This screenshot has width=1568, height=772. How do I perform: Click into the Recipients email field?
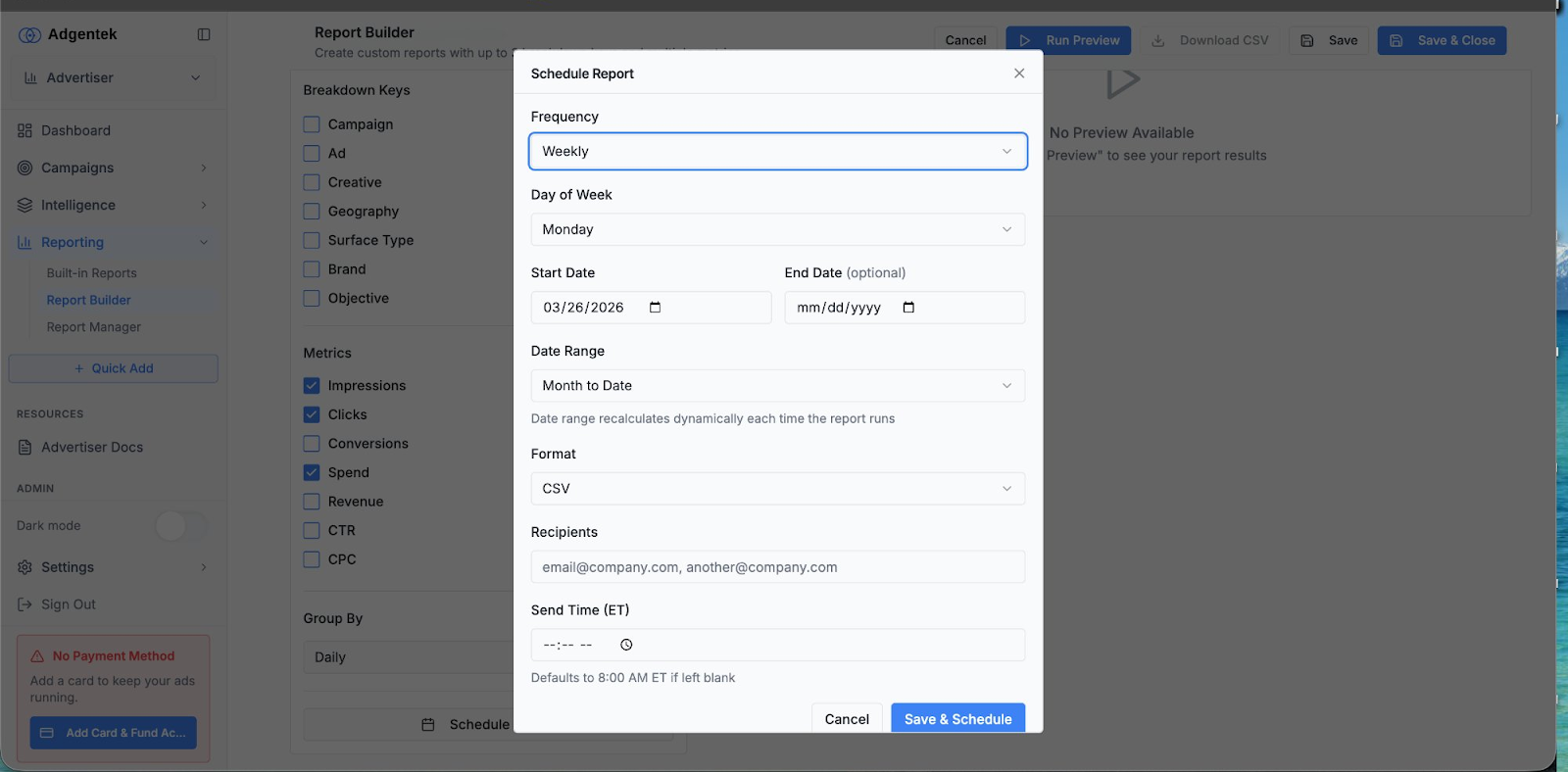coord(777,567)
